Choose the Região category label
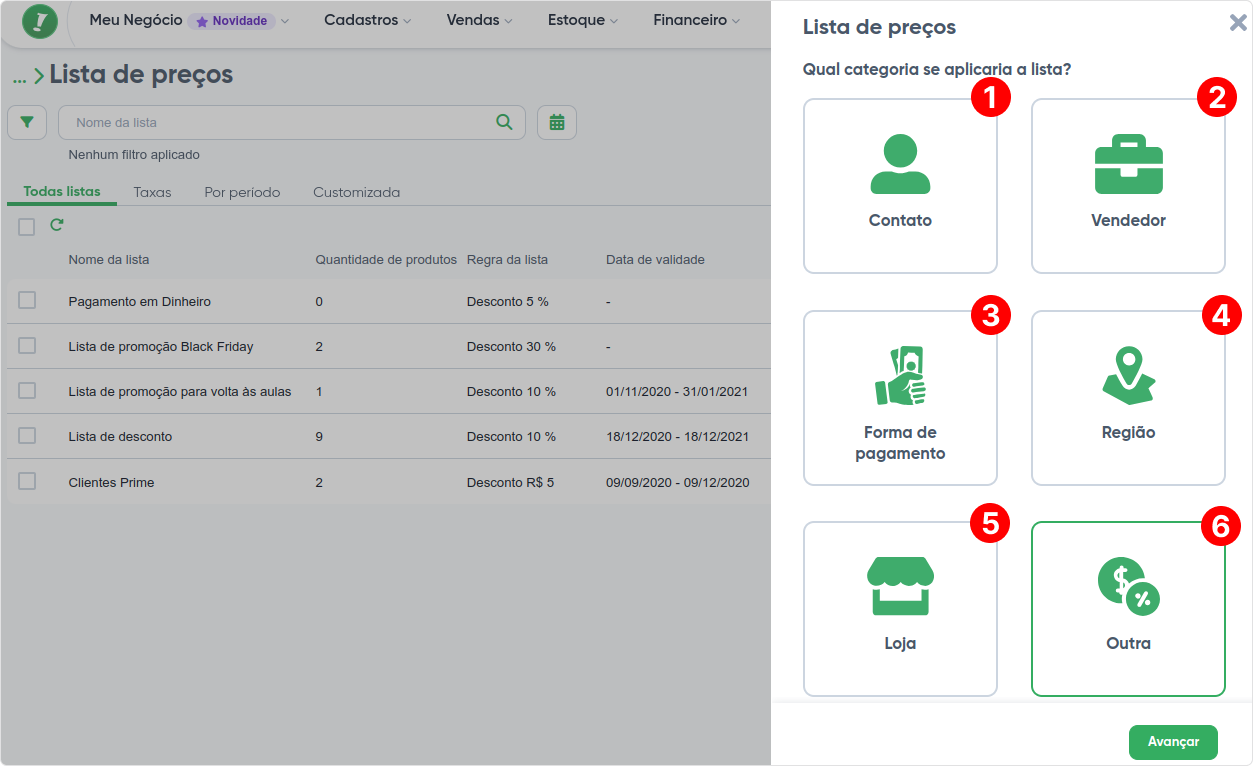Viewport: 1253px width, 766px height. pyautogui.click(x=1128, y=433)
